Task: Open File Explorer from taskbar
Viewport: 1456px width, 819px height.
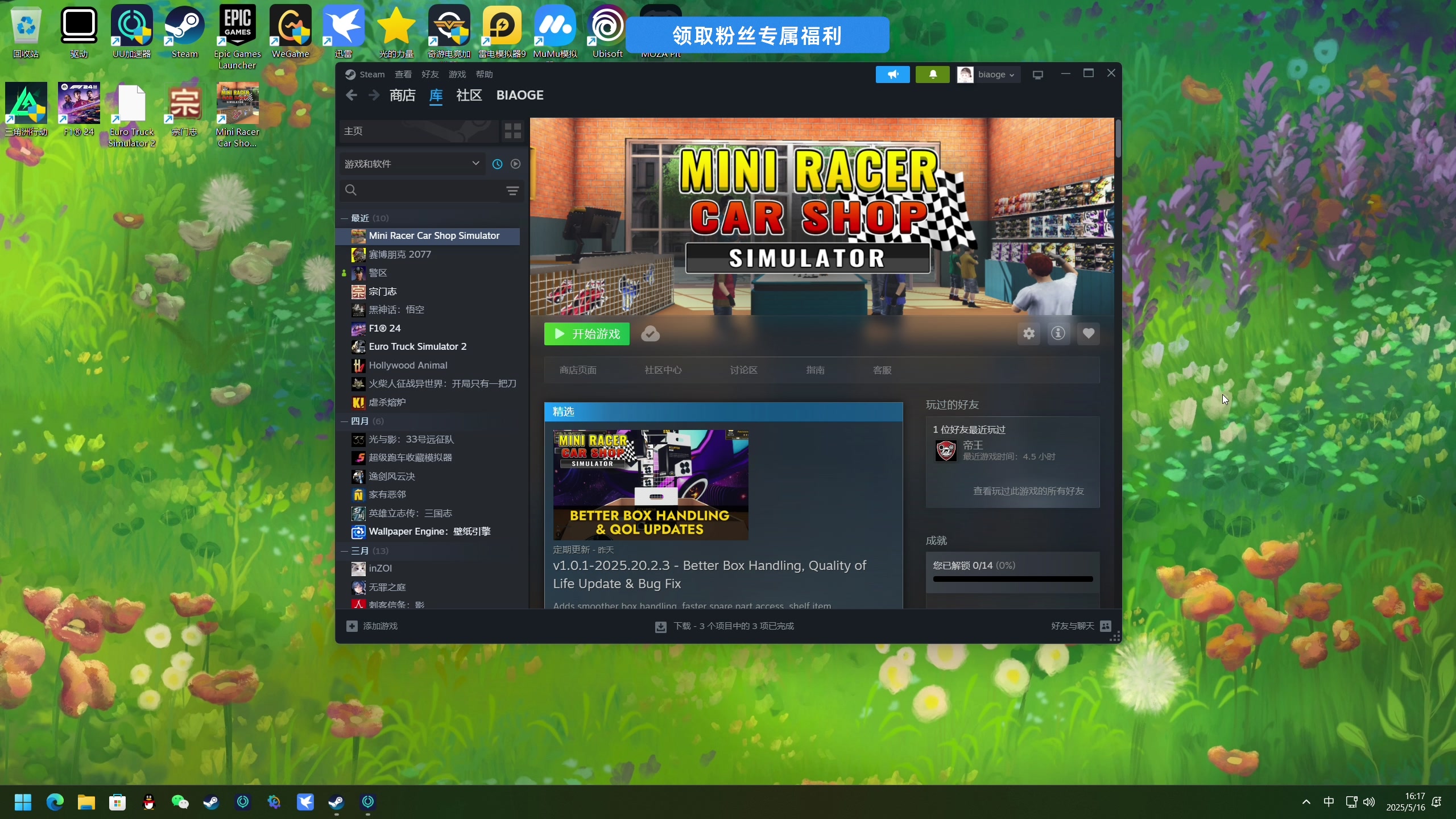Action: [x=86, y=802]
